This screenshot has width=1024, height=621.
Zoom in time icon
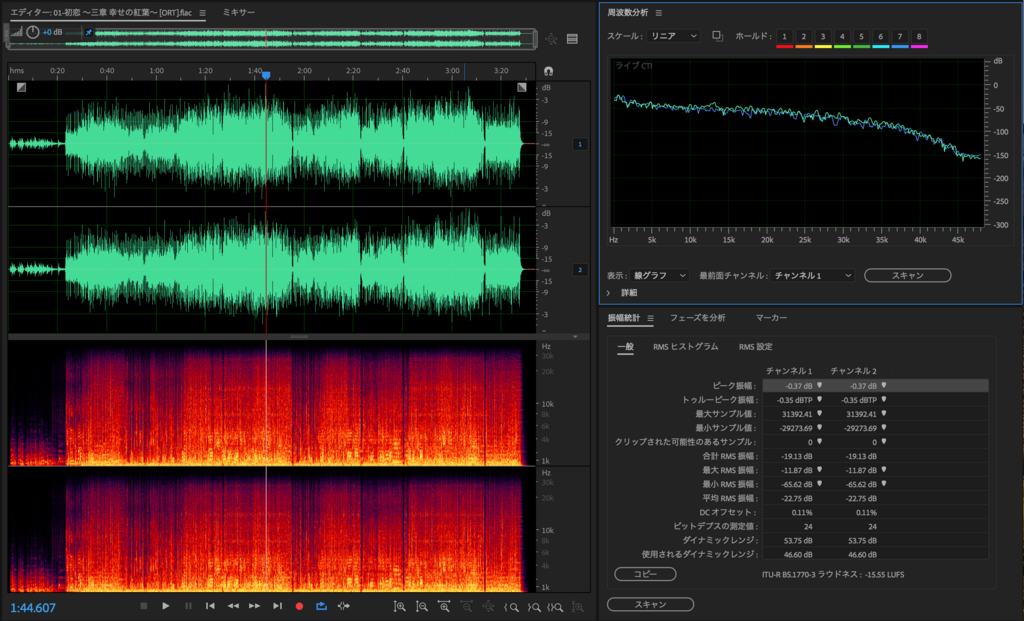point(444,607)
